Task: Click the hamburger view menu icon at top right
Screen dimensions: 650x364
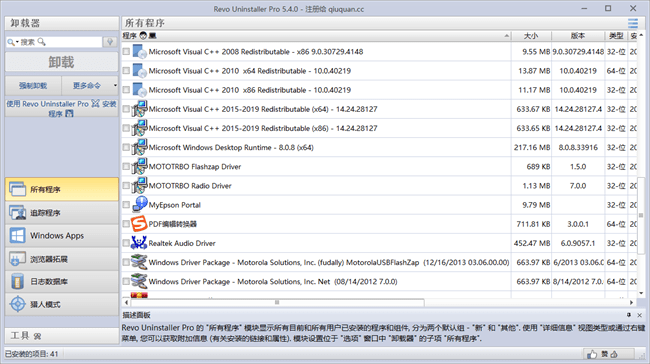Action: tap(633, 23)
